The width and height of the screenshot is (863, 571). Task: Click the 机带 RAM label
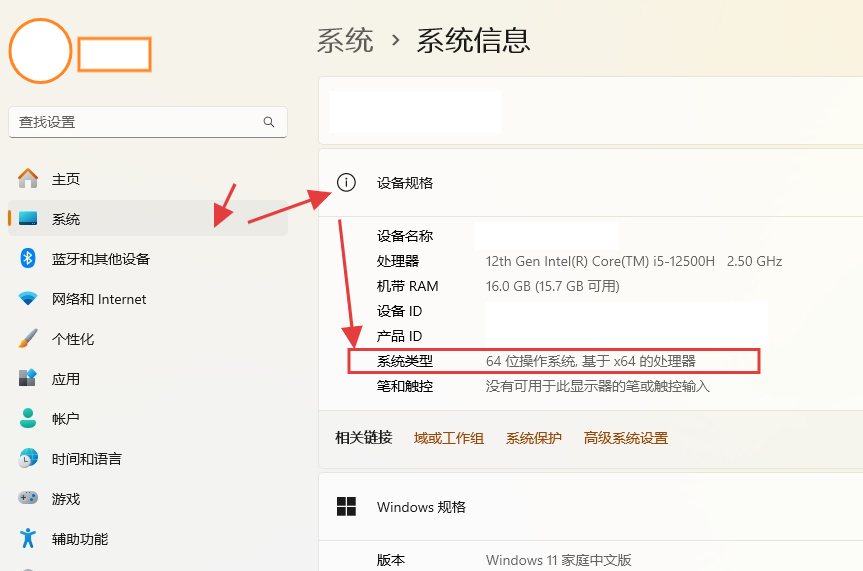pyautogui.click(x=407, y=286)
